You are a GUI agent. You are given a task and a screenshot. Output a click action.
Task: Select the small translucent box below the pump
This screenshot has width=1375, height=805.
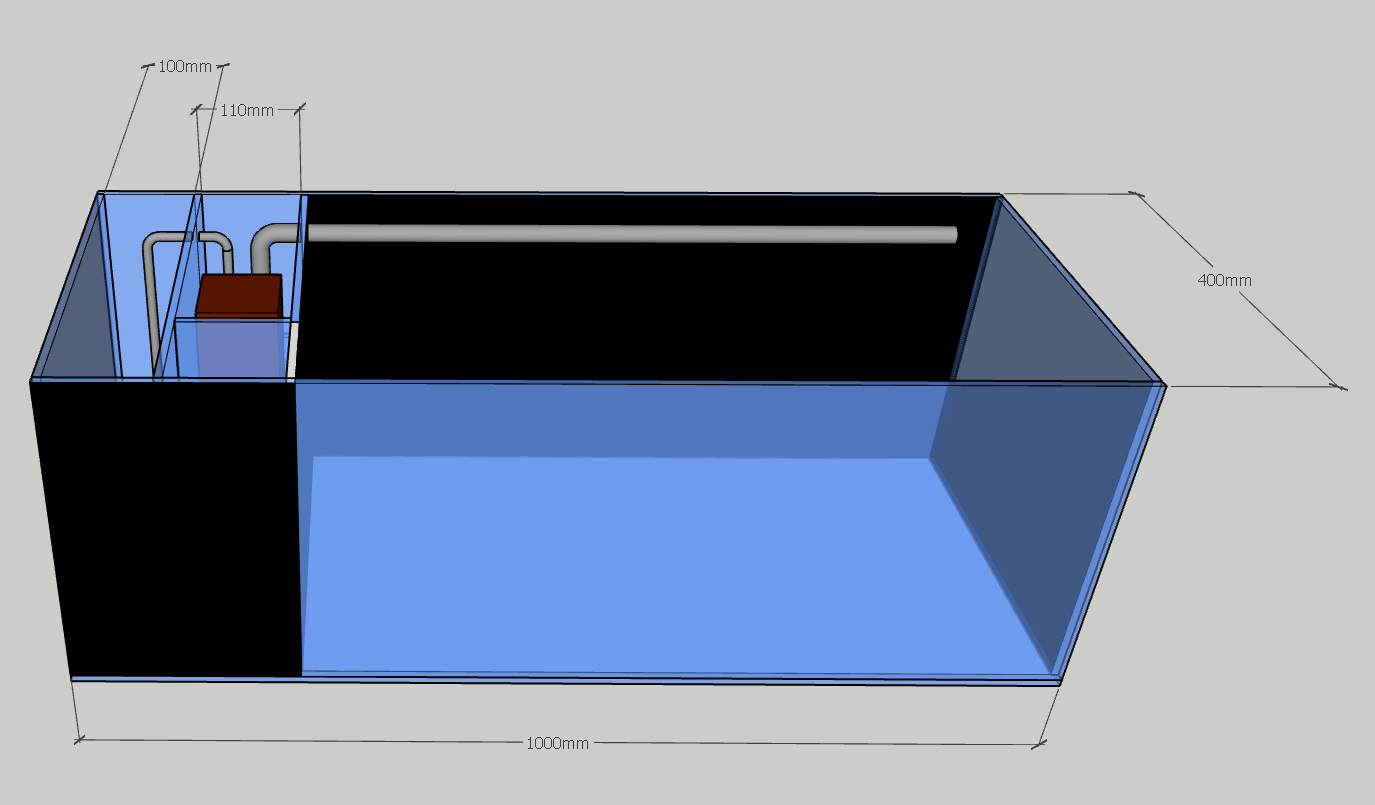233,348
